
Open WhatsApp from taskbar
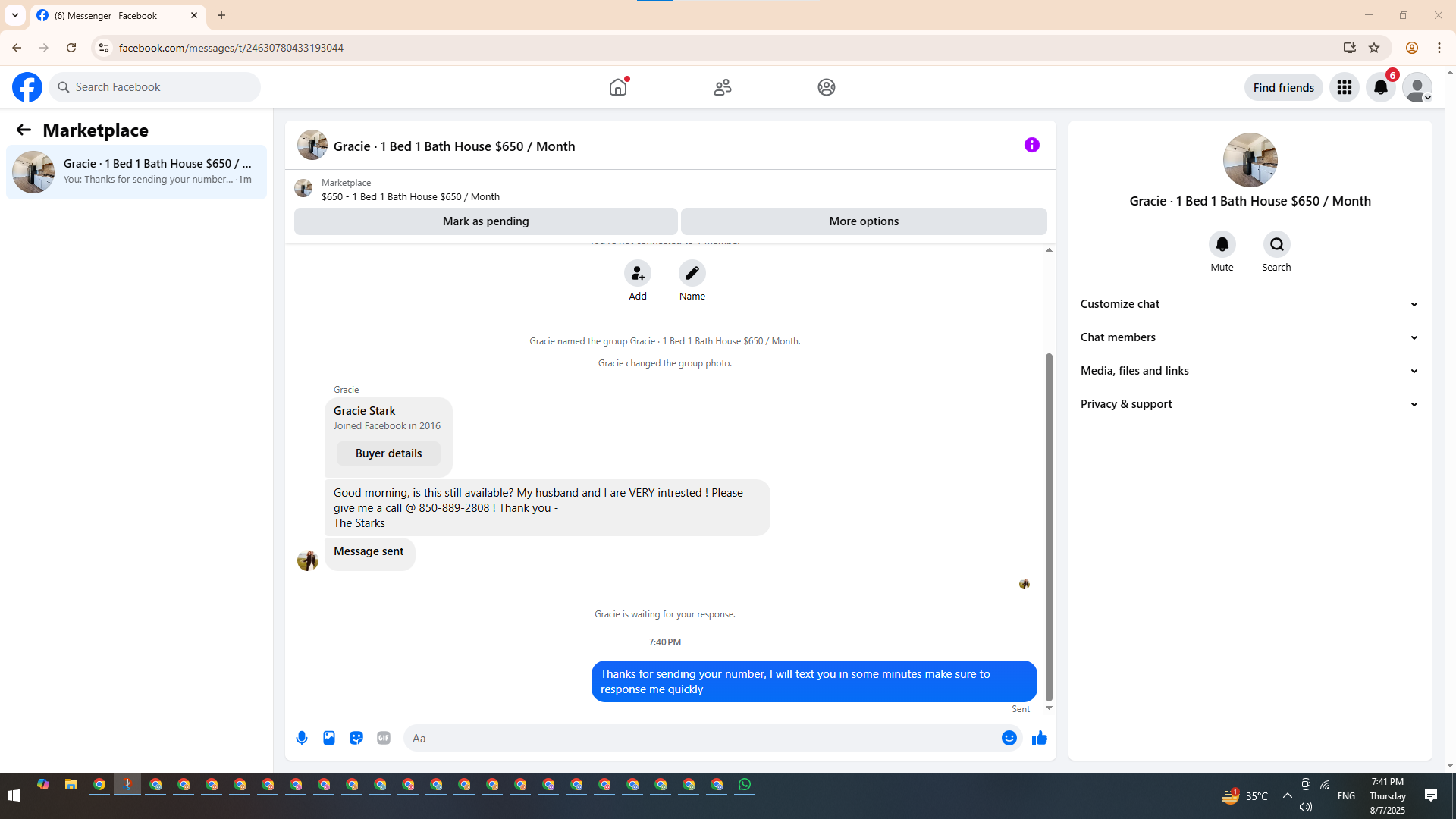[745, 785]
